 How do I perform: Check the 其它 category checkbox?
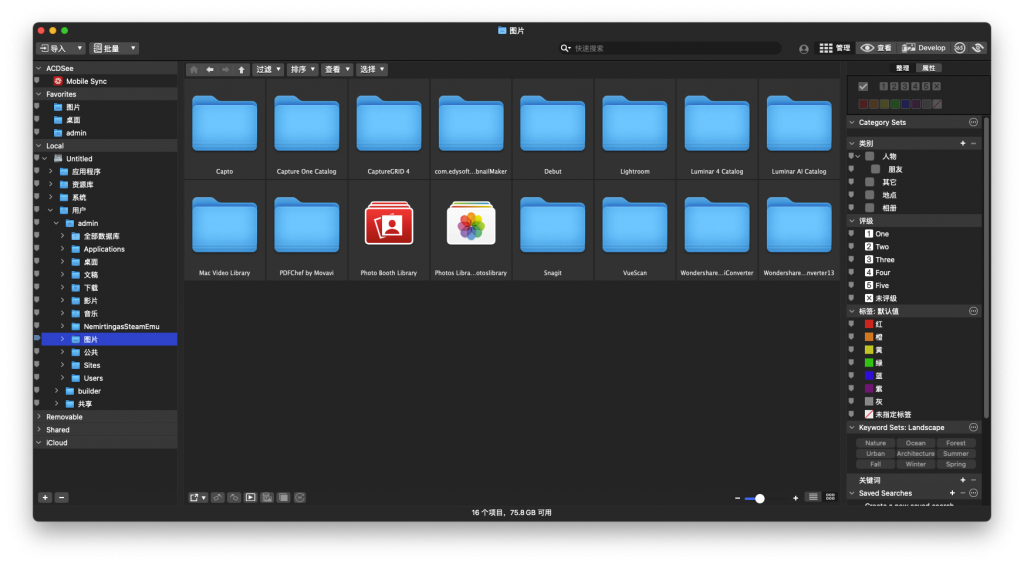tap(870, 182)
